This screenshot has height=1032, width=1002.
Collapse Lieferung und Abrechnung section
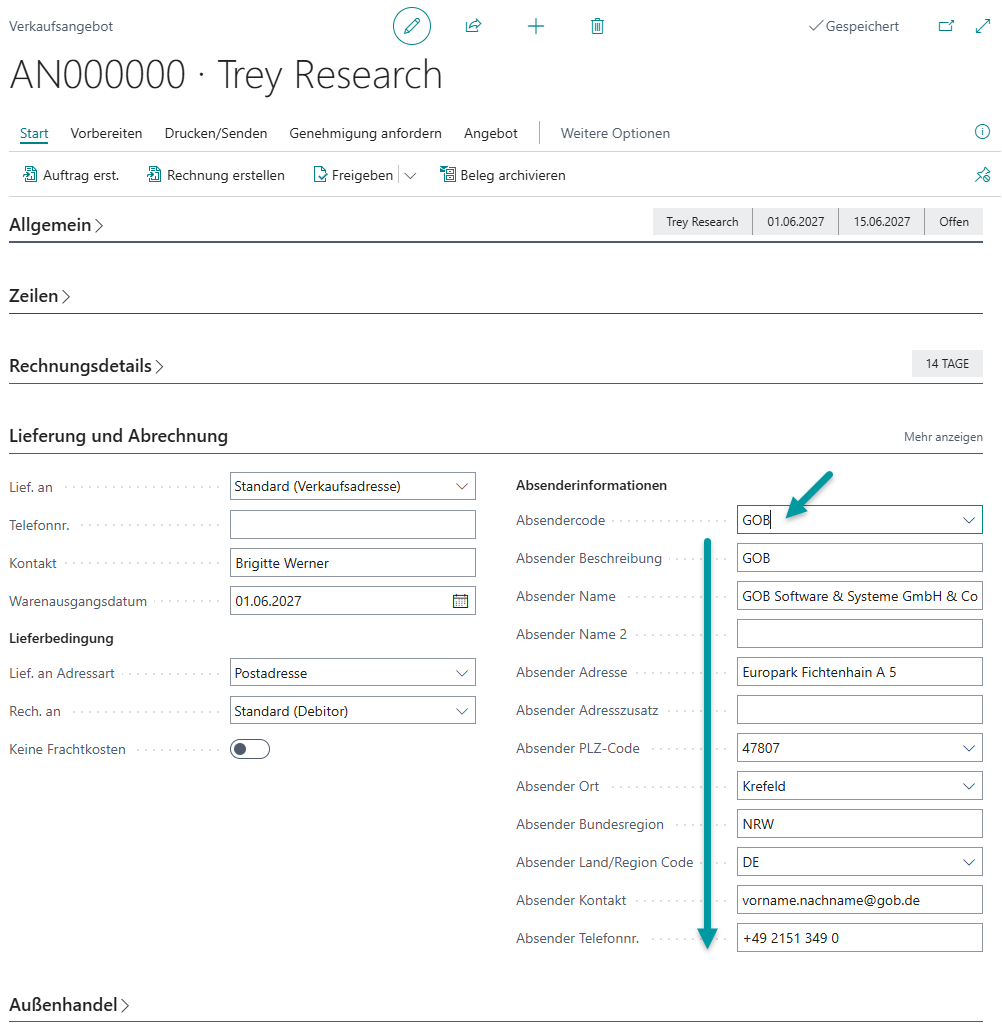coord(119,436)
